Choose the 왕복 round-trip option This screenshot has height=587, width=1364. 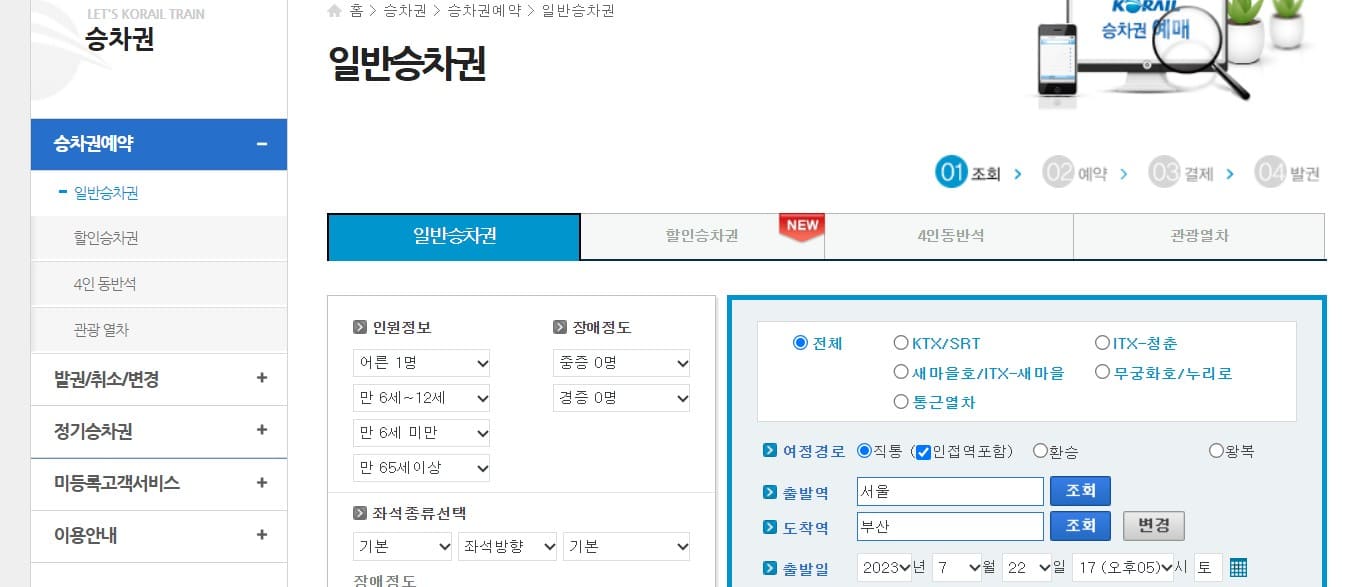coord(1216,451)
